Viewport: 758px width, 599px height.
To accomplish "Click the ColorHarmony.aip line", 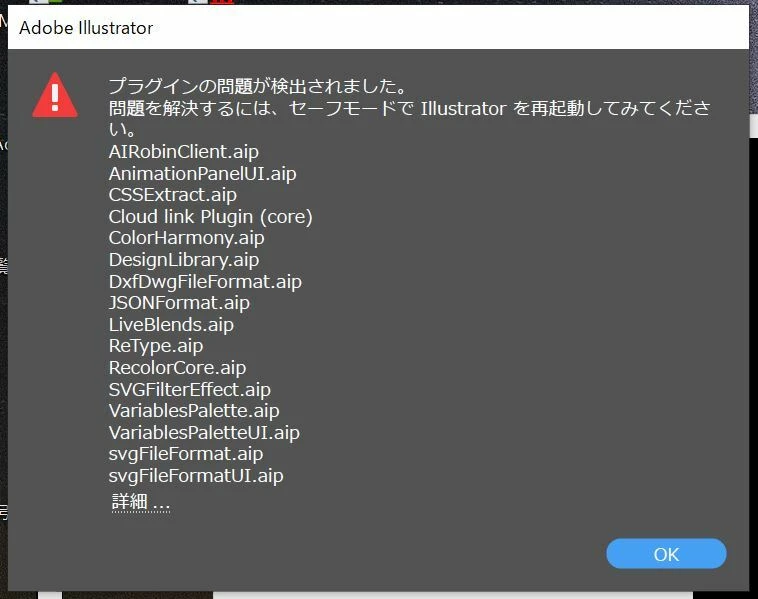I will [187, 238].
